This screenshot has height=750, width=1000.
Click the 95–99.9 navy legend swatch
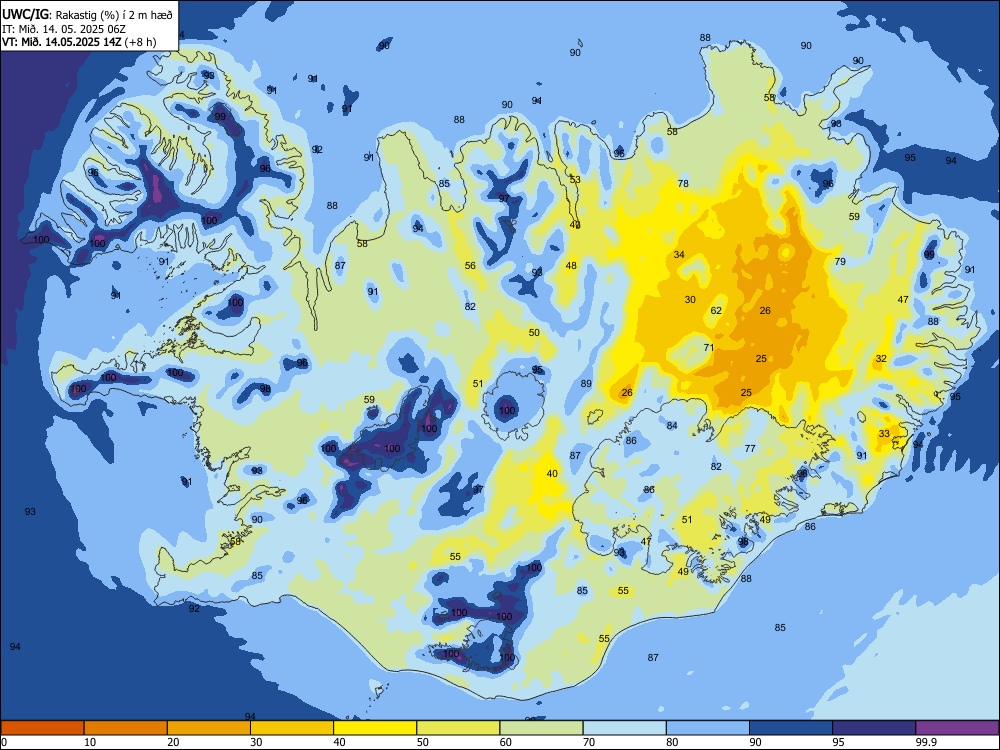point(874,728)
